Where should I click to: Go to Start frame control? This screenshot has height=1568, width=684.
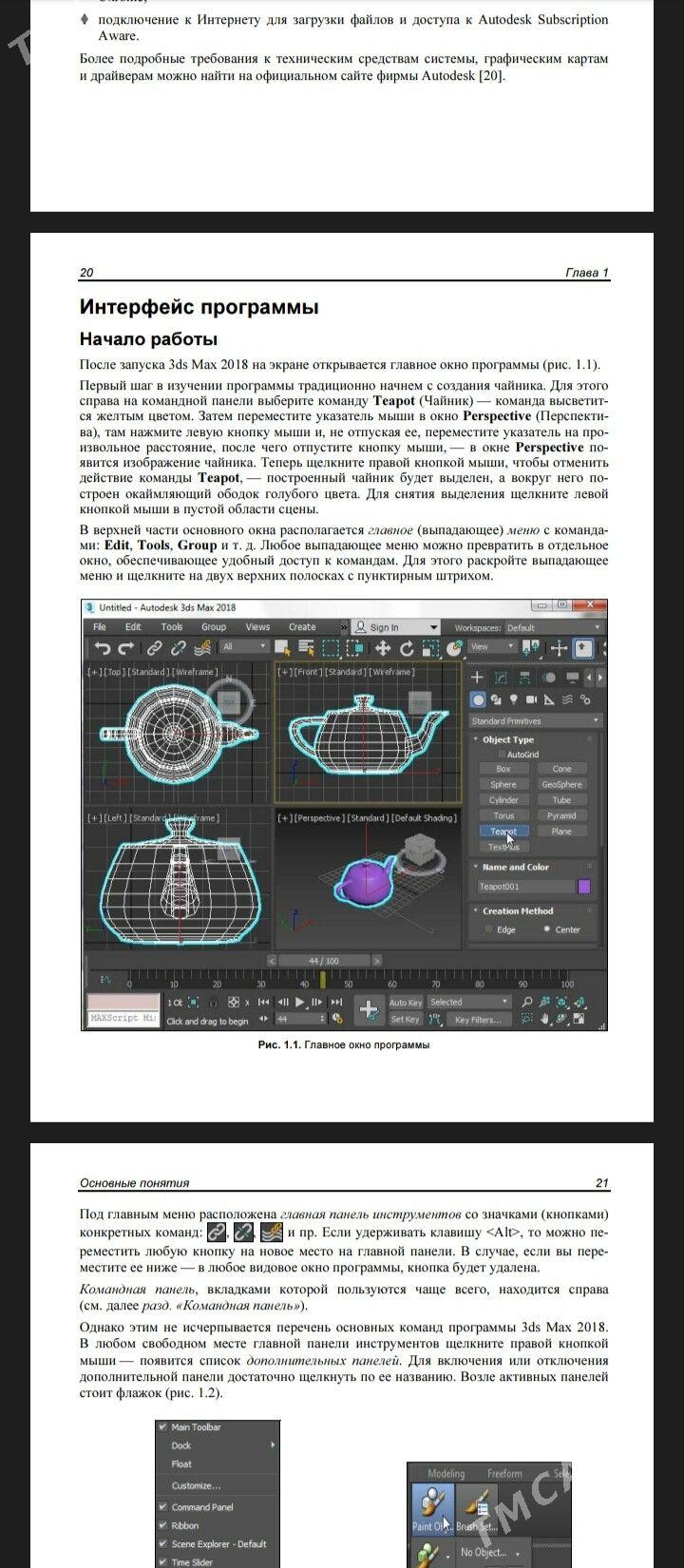point(264,1002)
